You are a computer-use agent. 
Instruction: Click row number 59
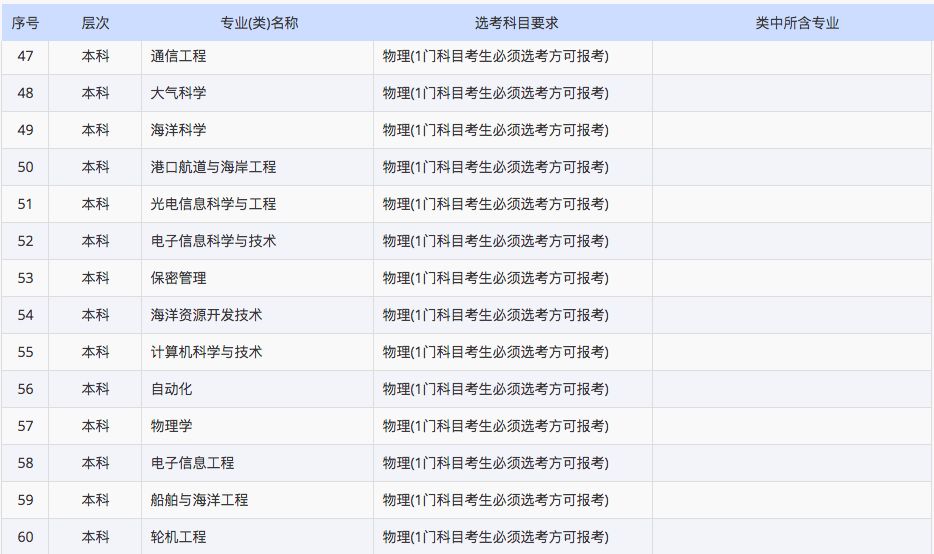(x=25, y=500)
